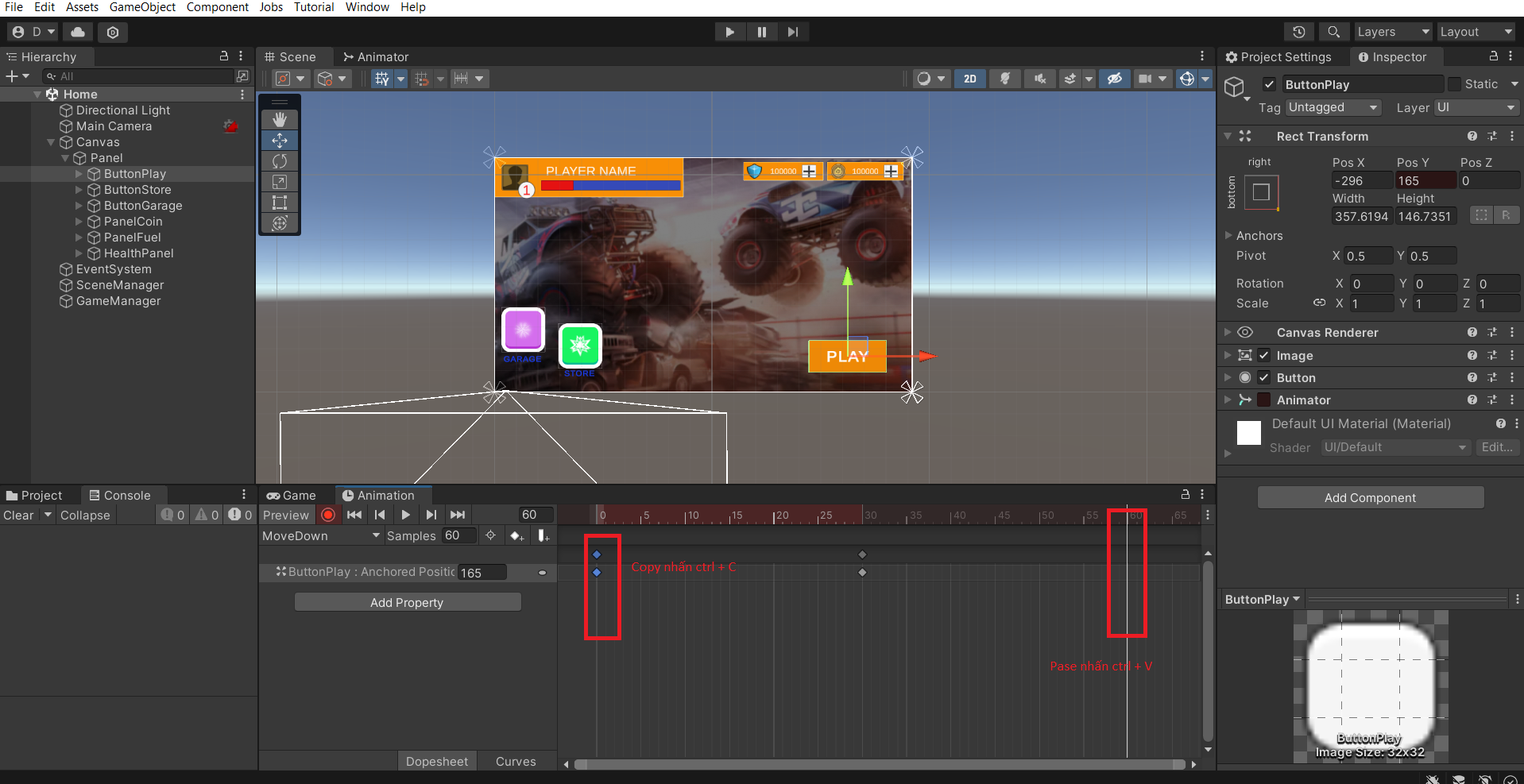Play the animation clip
This screenshot has height=784, width=1524.
pyautogui.click(x=405, y=515)
